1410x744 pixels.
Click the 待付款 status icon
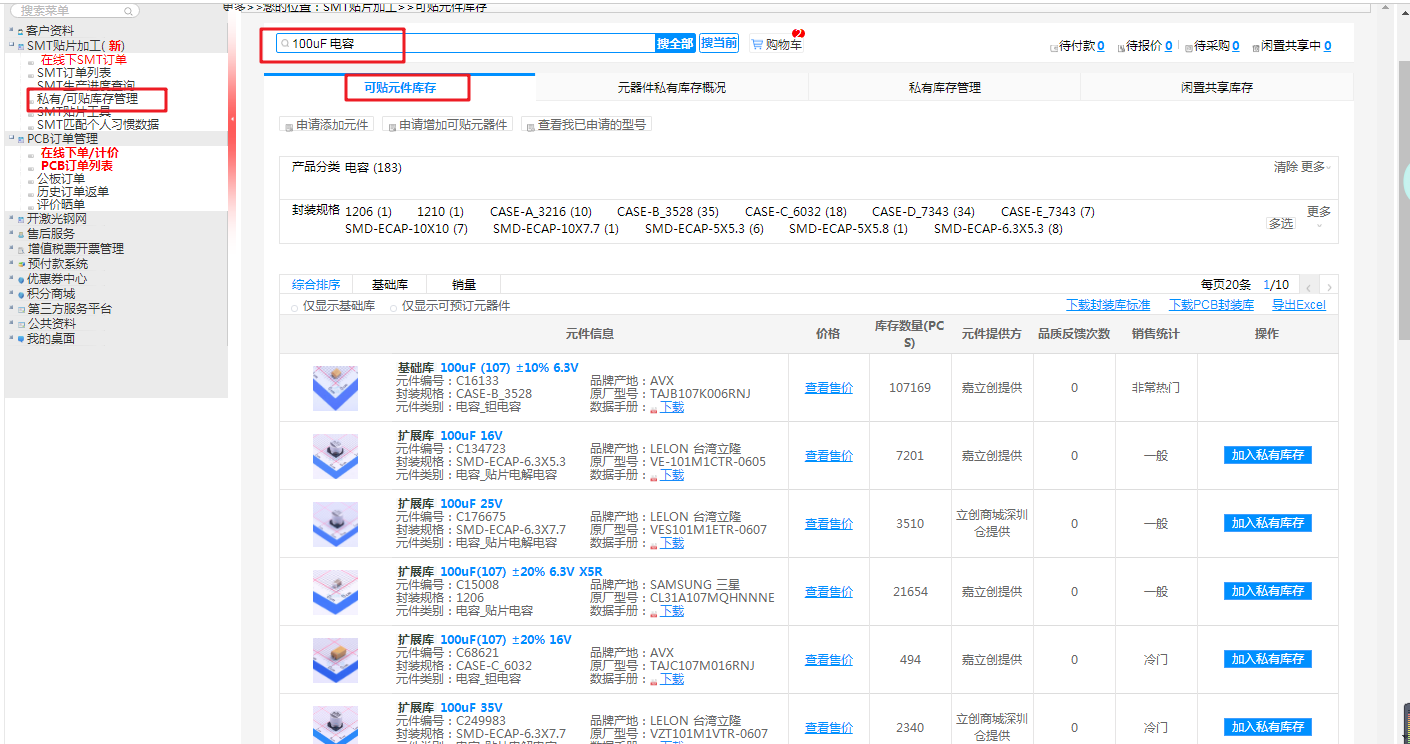[1054, 47]
